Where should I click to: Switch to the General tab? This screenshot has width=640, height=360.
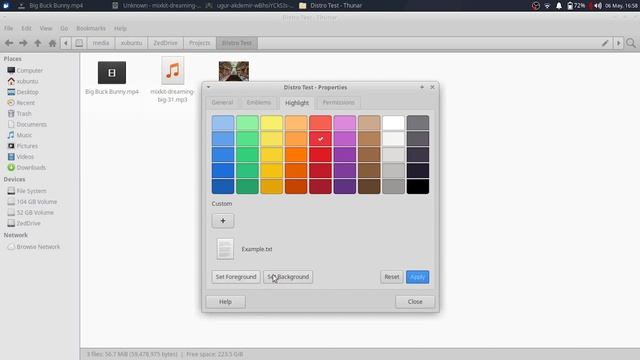pos(222,102)
